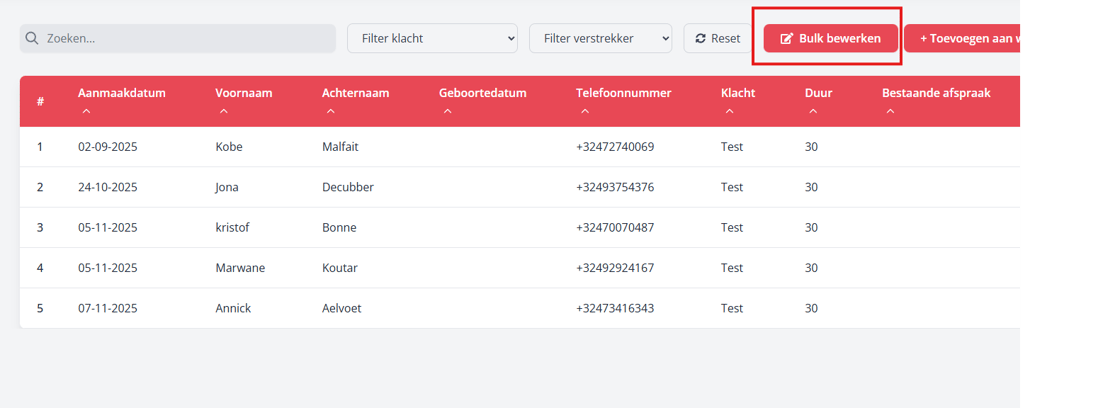Sort by Bestaande afspraak column arrow

(x=890, y=112)
